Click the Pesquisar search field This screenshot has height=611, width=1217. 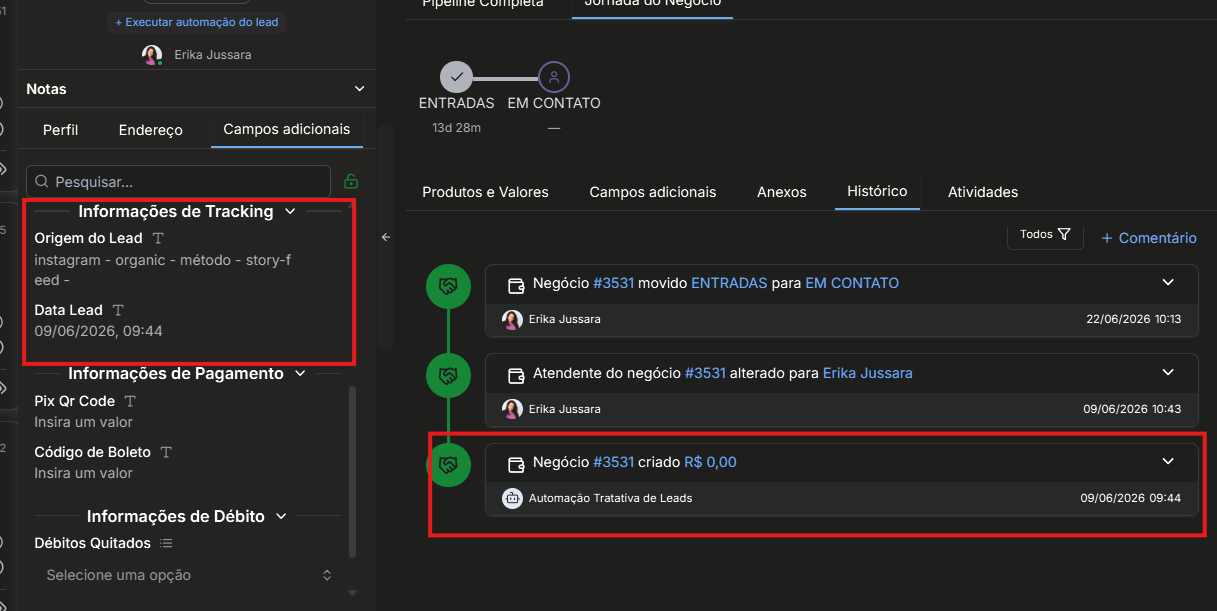click(178, 182)
